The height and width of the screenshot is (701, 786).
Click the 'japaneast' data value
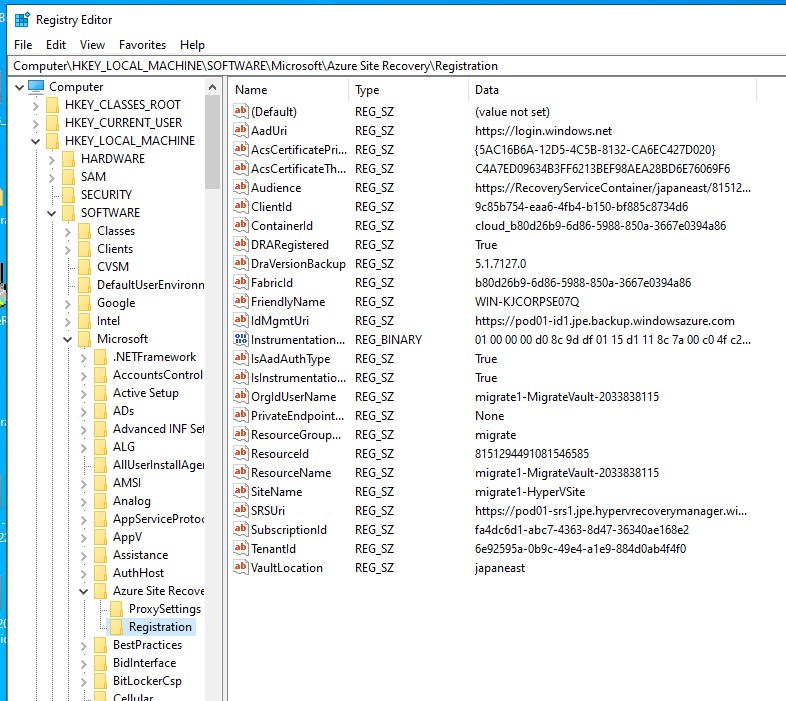coord(500,568)
